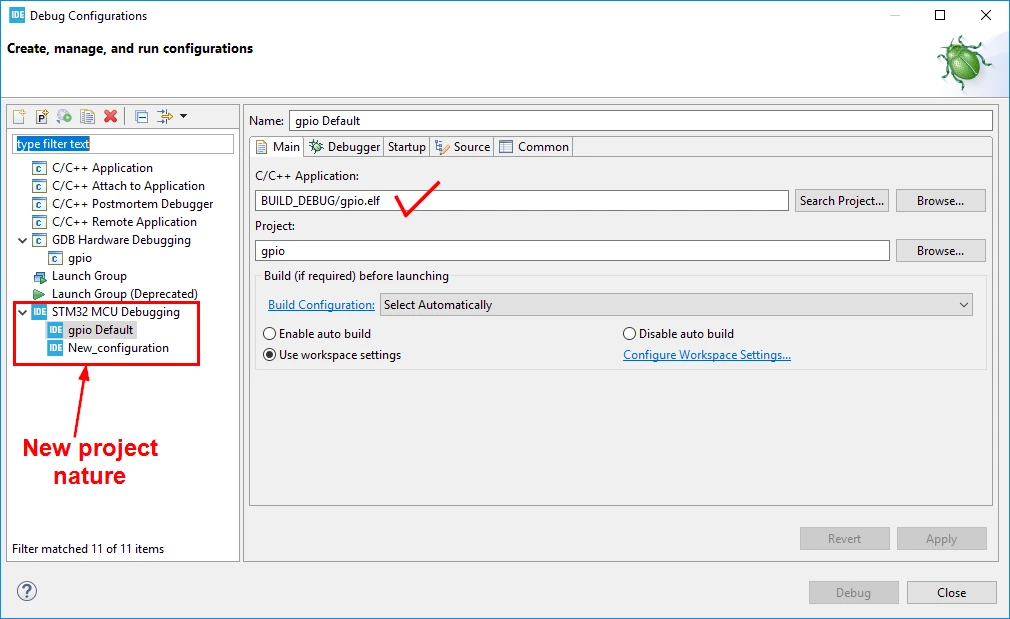Open the Build Configuration link
This screenshot has width=1010, height=619.
point(321,305)
